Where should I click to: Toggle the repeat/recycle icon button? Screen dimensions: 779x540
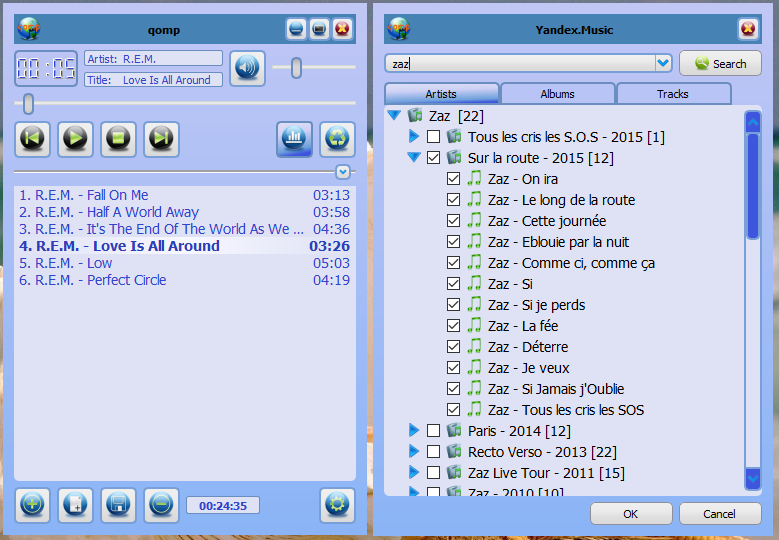click(x=337, y=139)
